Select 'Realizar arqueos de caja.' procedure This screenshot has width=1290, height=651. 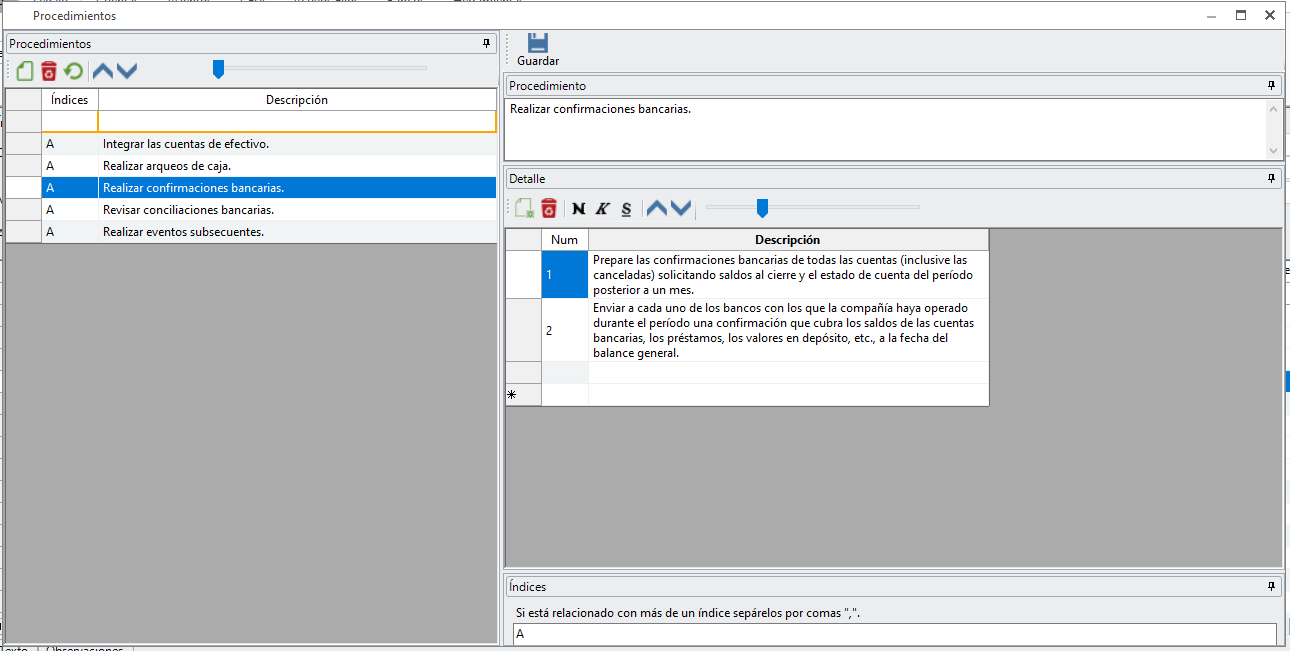click(166, 166)
